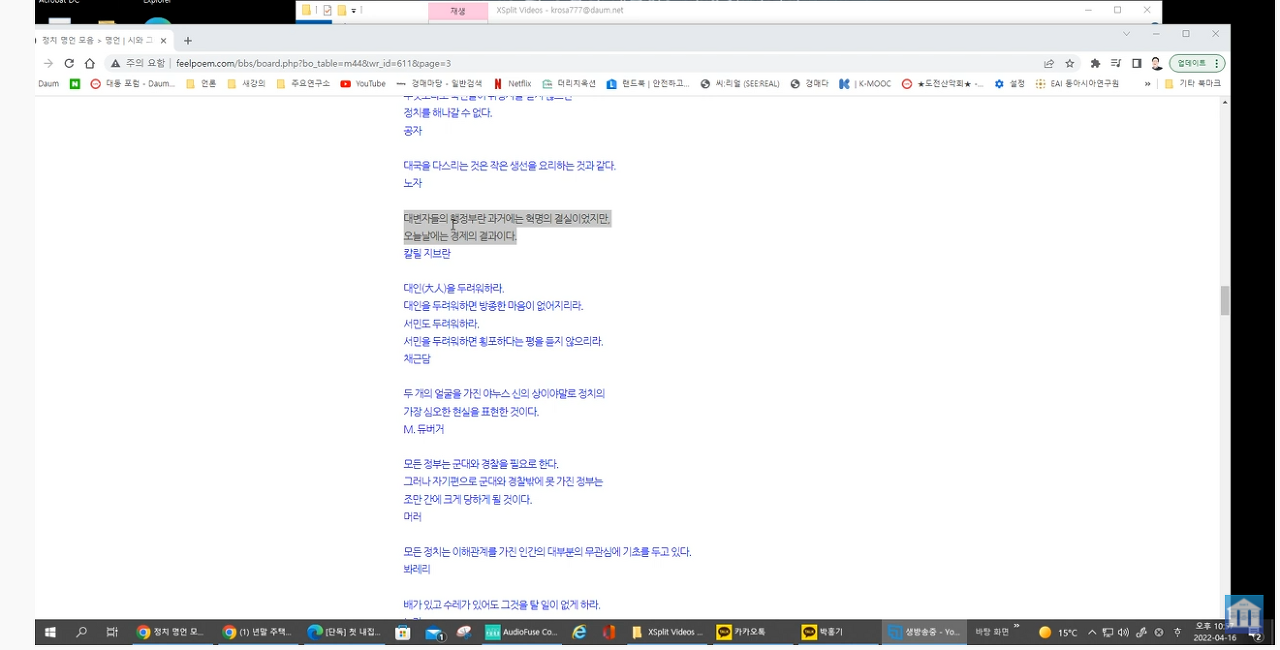Click the author name 'M. 듀버거'
Screen dimensions: 1280x650
tap(423, 430)
